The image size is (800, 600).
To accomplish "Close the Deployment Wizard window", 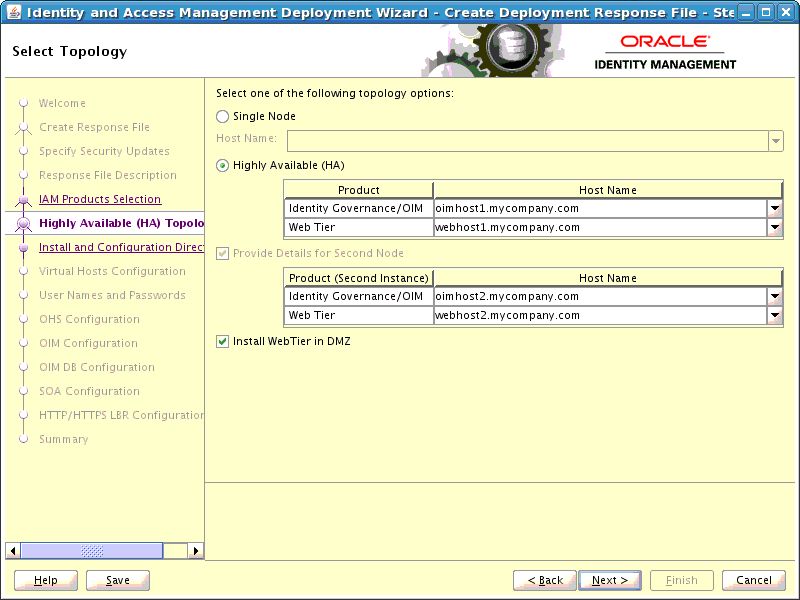I will pos(786,12).
